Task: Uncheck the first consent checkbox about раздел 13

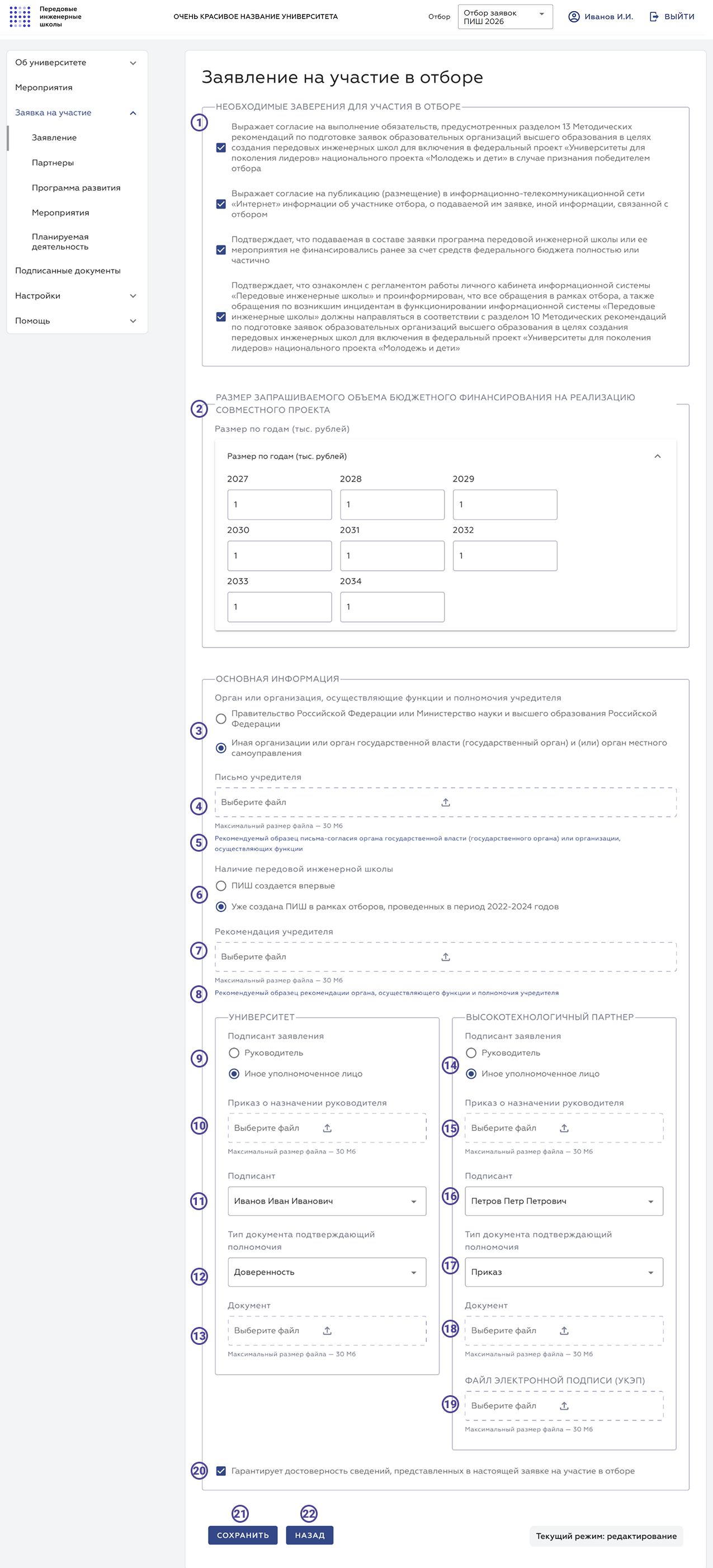Action: [221, 148]
